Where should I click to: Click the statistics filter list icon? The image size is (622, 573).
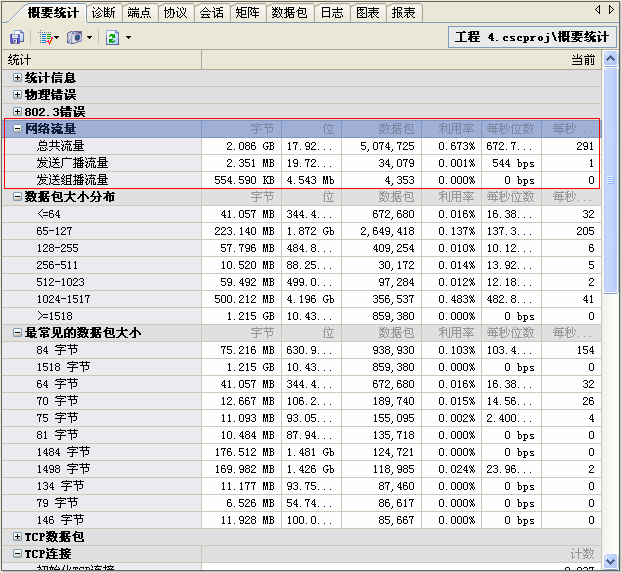coord(46,38)
